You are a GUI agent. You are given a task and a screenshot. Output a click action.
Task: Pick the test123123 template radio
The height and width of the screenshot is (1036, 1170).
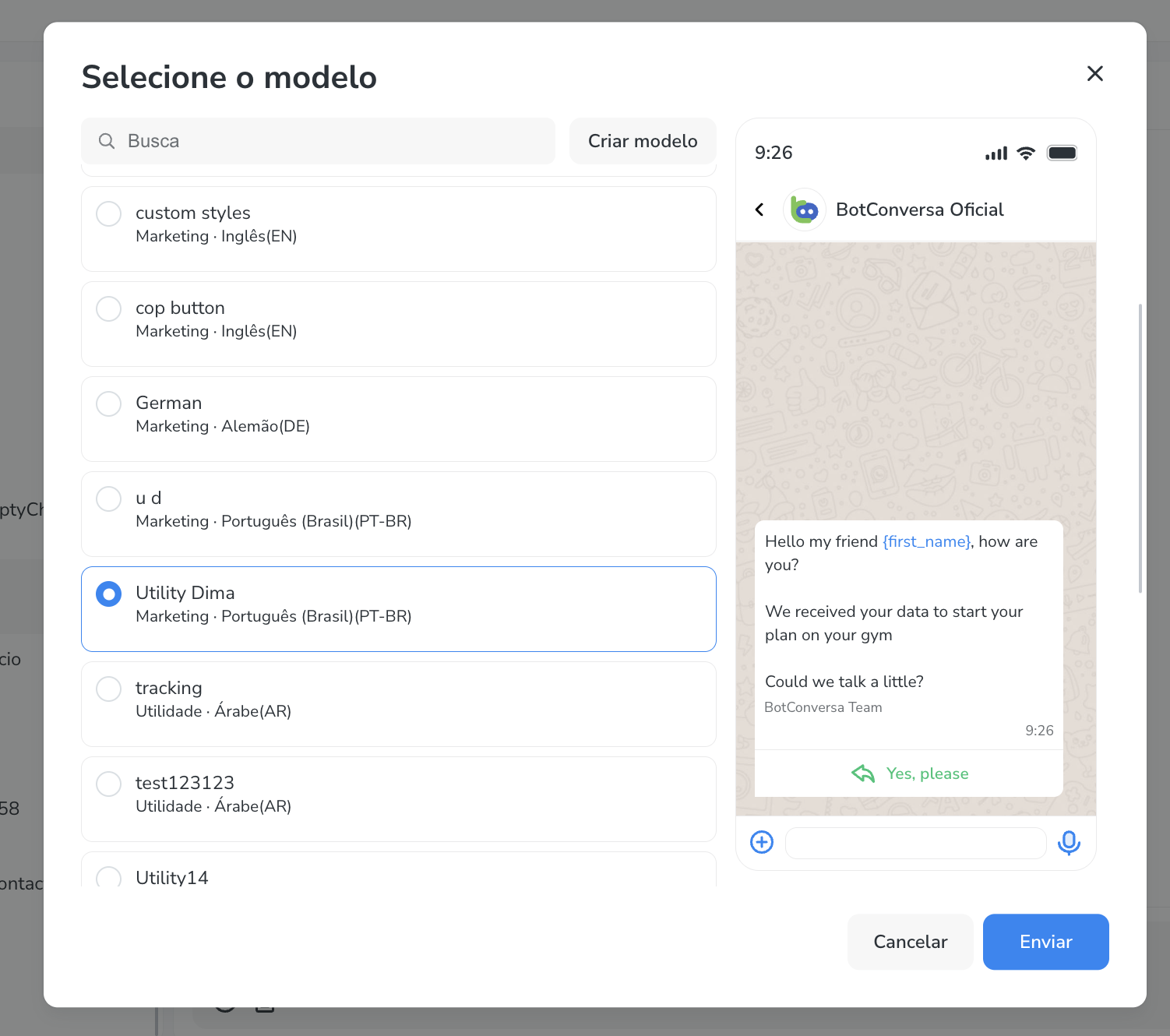[x=109, y=784]
